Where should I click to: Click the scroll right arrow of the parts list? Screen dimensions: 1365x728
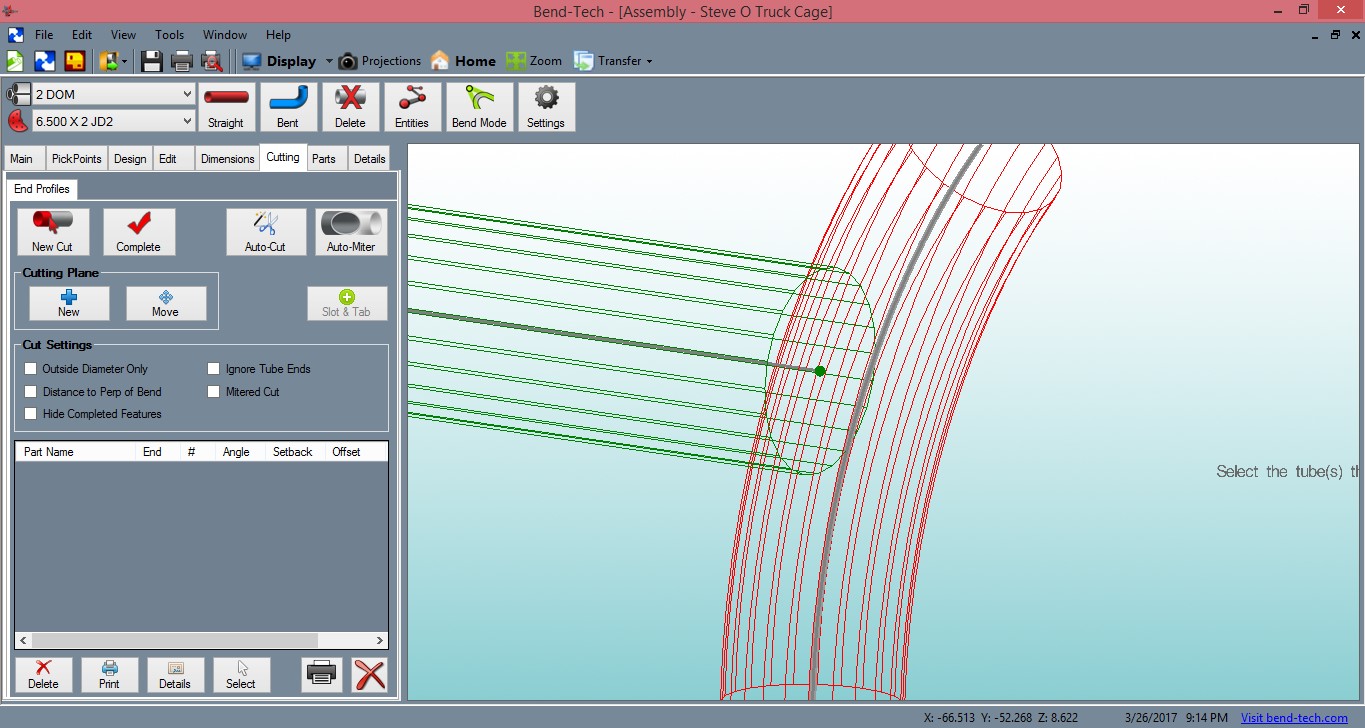[x=380, y=640]
